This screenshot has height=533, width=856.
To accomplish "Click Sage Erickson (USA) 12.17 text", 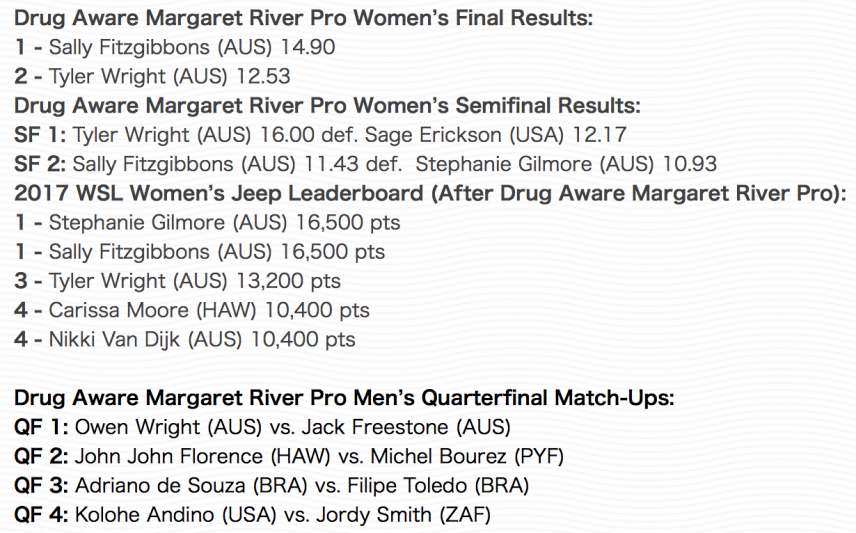I will coord(495,135).
